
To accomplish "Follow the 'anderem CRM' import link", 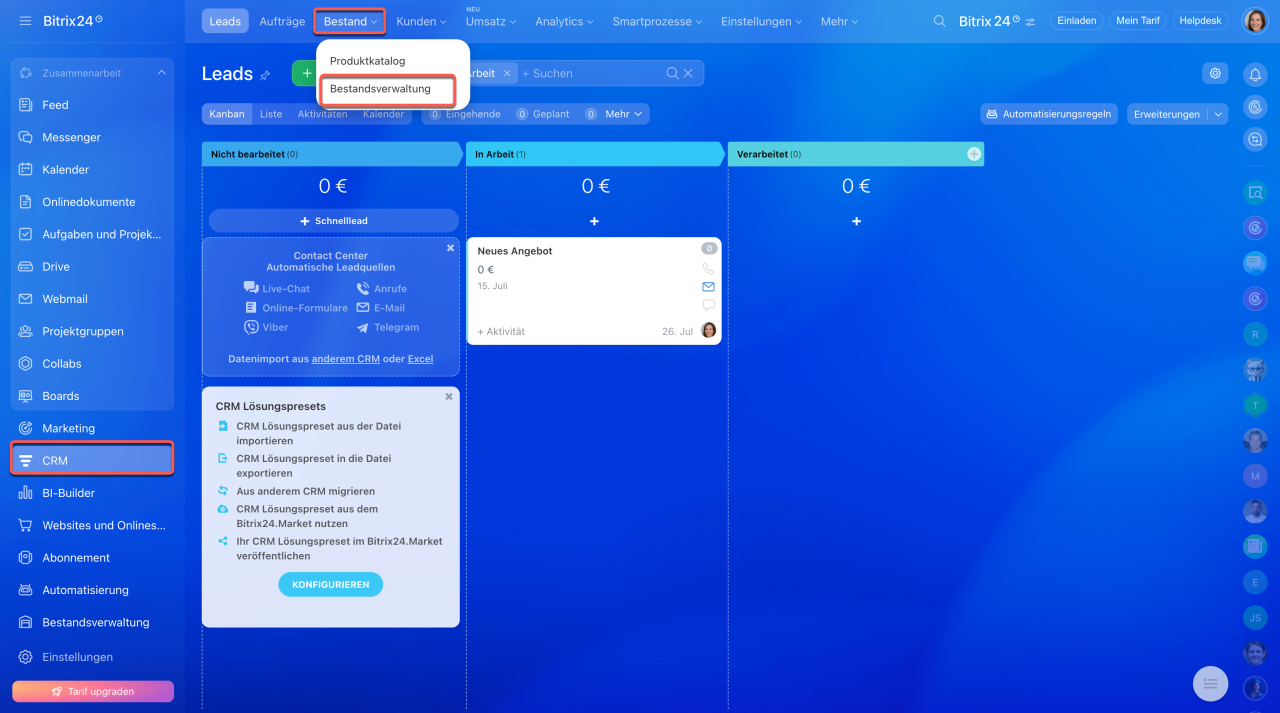I will pos(346,358).
